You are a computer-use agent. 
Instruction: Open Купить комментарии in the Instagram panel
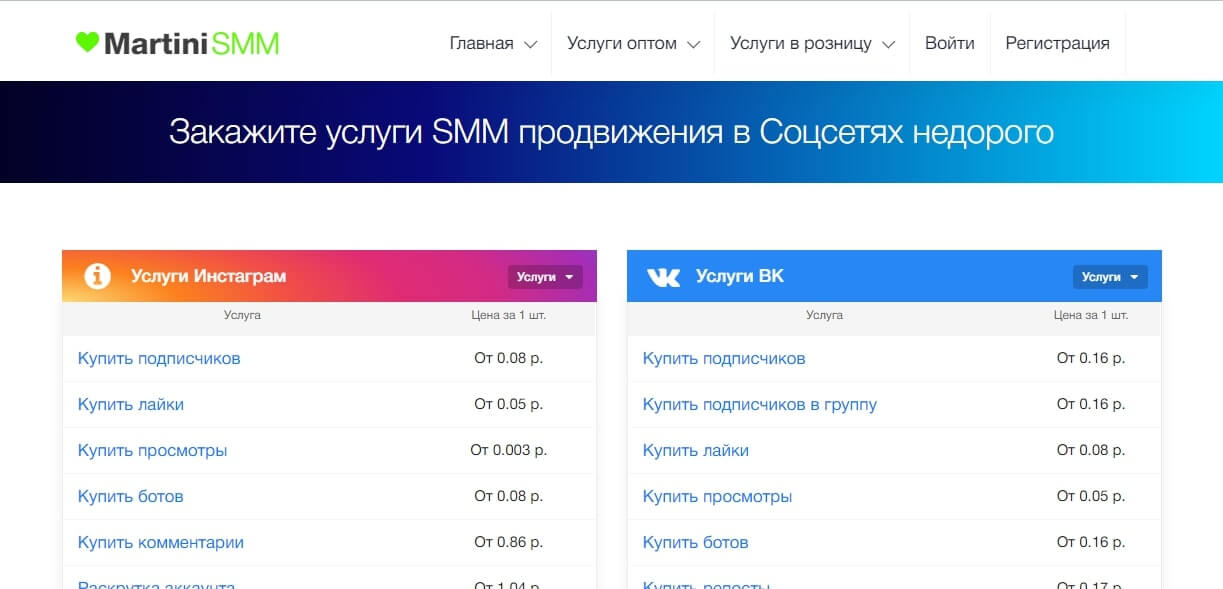tap(161, 542)
